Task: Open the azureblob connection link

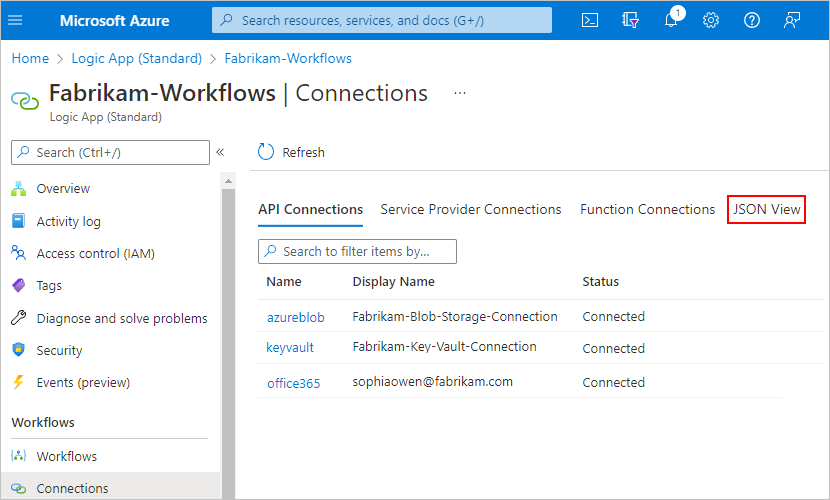Action: (x=295, y=317)
